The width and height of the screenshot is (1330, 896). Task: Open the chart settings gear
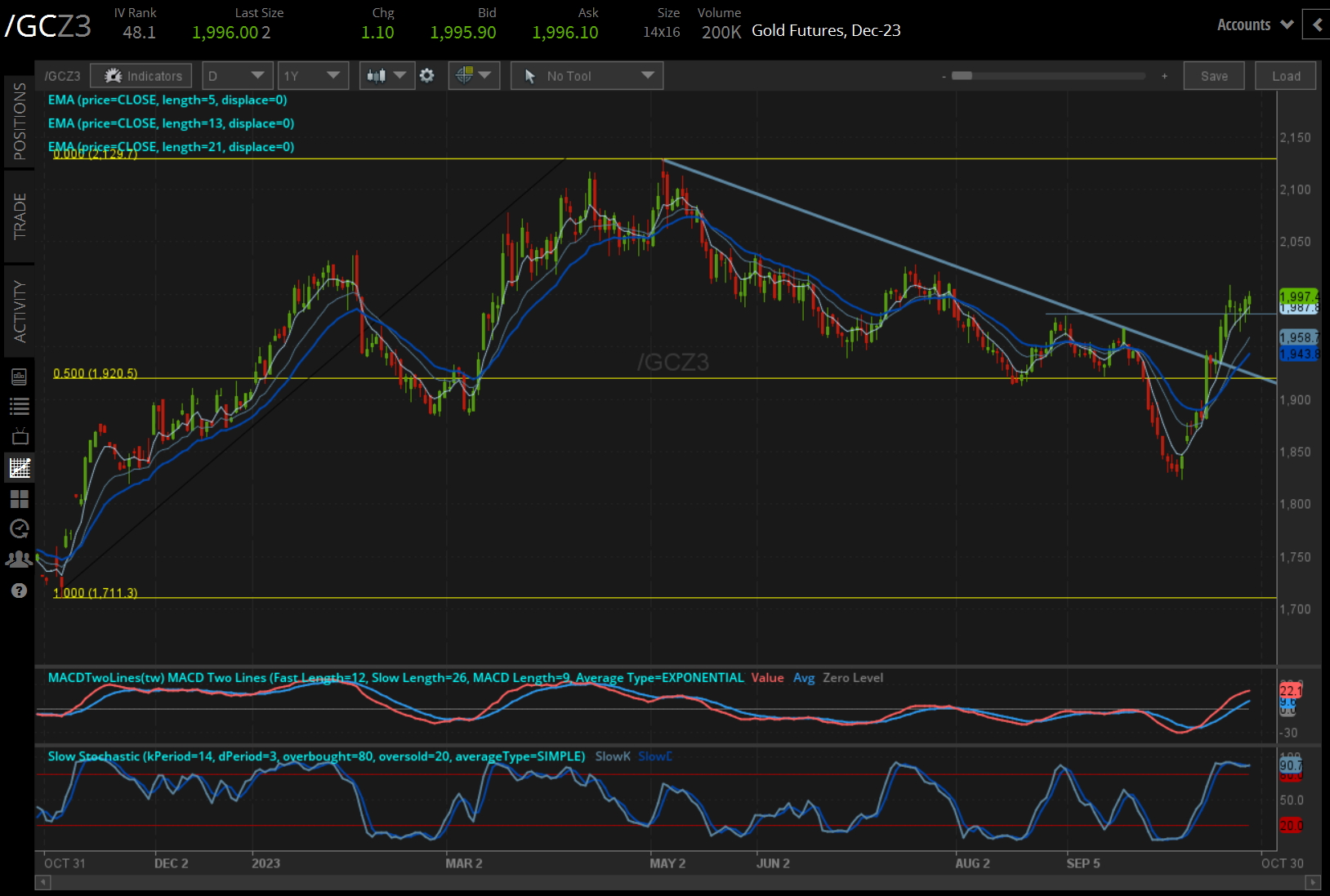[x=427, y=75]
